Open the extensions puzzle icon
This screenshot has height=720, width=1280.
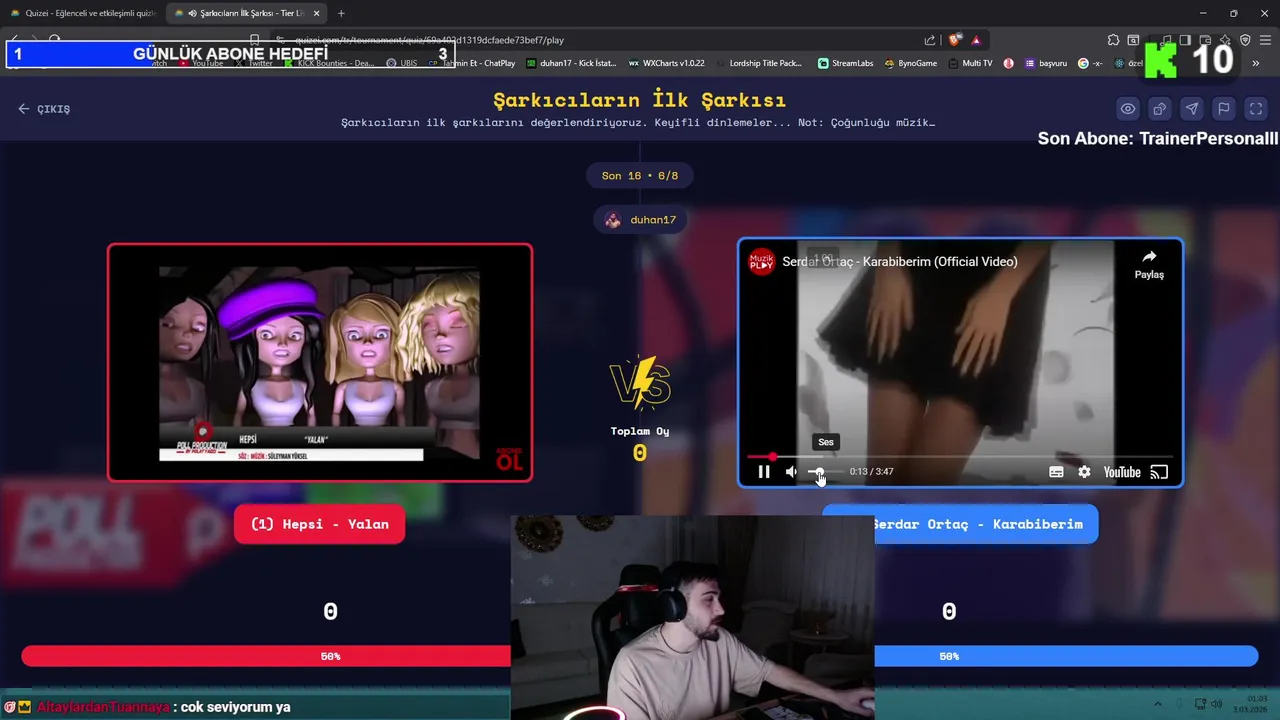(1113, 40)
